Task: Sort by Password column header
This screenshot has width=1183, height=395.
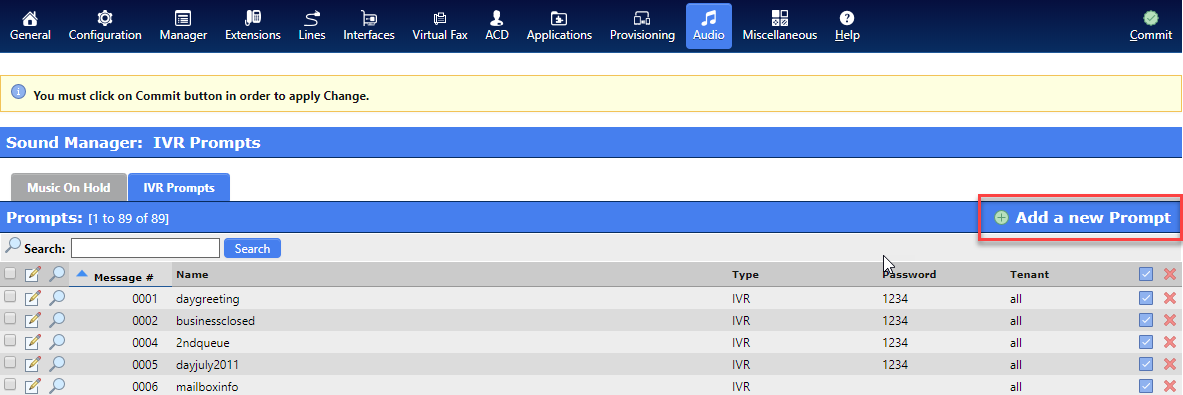Action: click(x=909, y=274)
